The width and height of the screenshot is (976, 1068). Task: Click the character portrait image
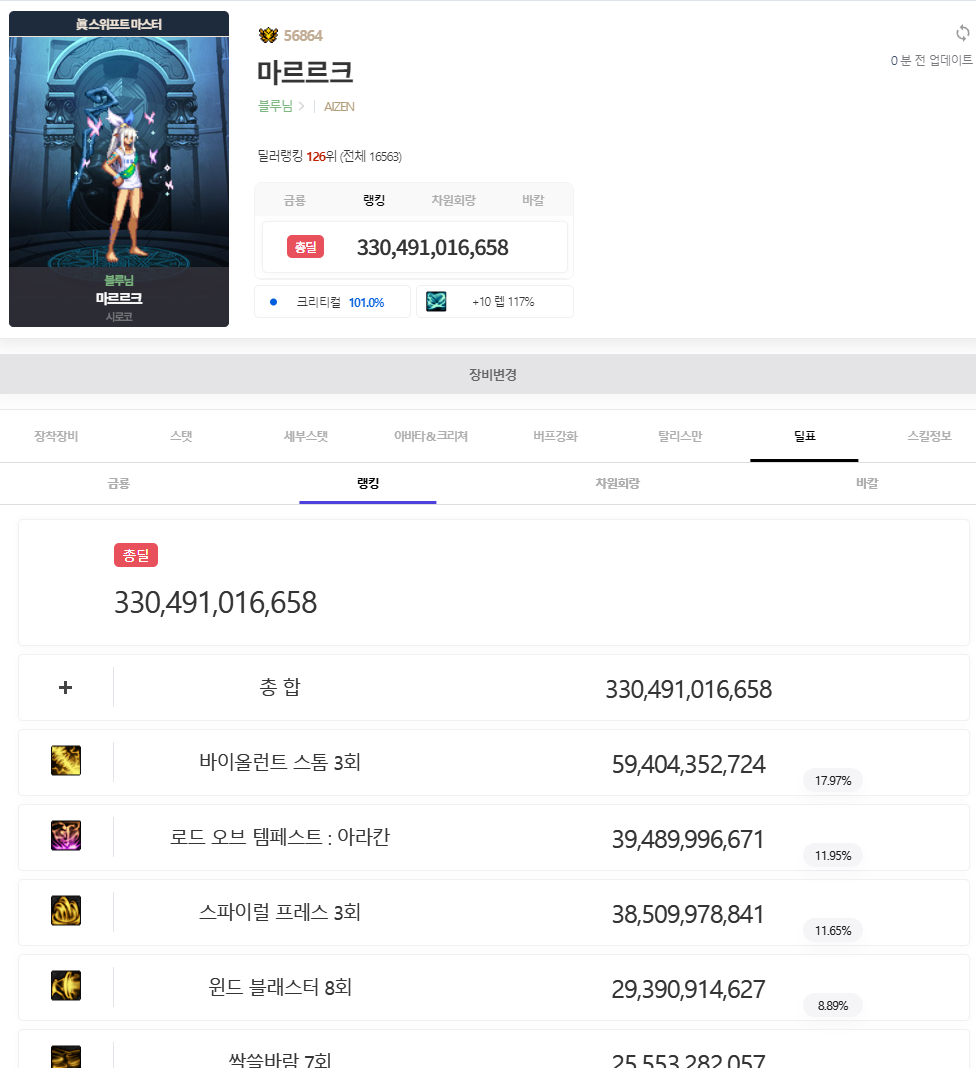point(119,150)
